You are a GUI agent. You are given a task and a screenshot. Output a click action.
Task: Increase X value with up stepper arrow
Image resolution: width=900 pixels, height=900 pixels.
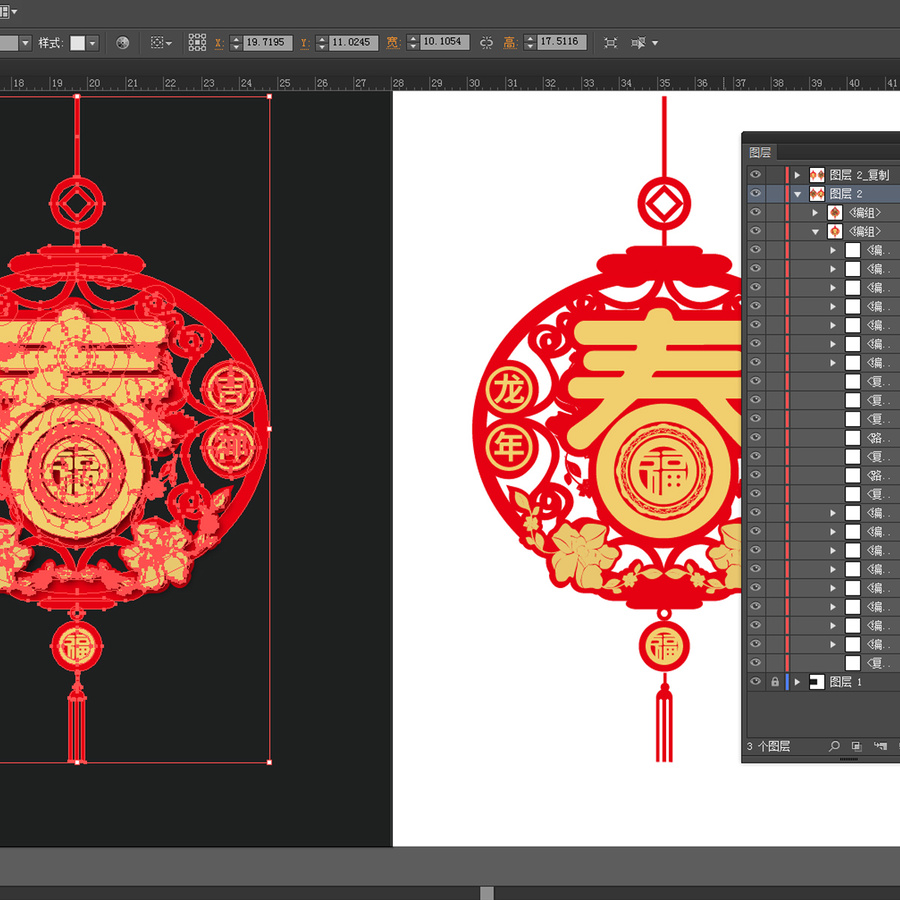pyautogui.click(x=236, y=38)
